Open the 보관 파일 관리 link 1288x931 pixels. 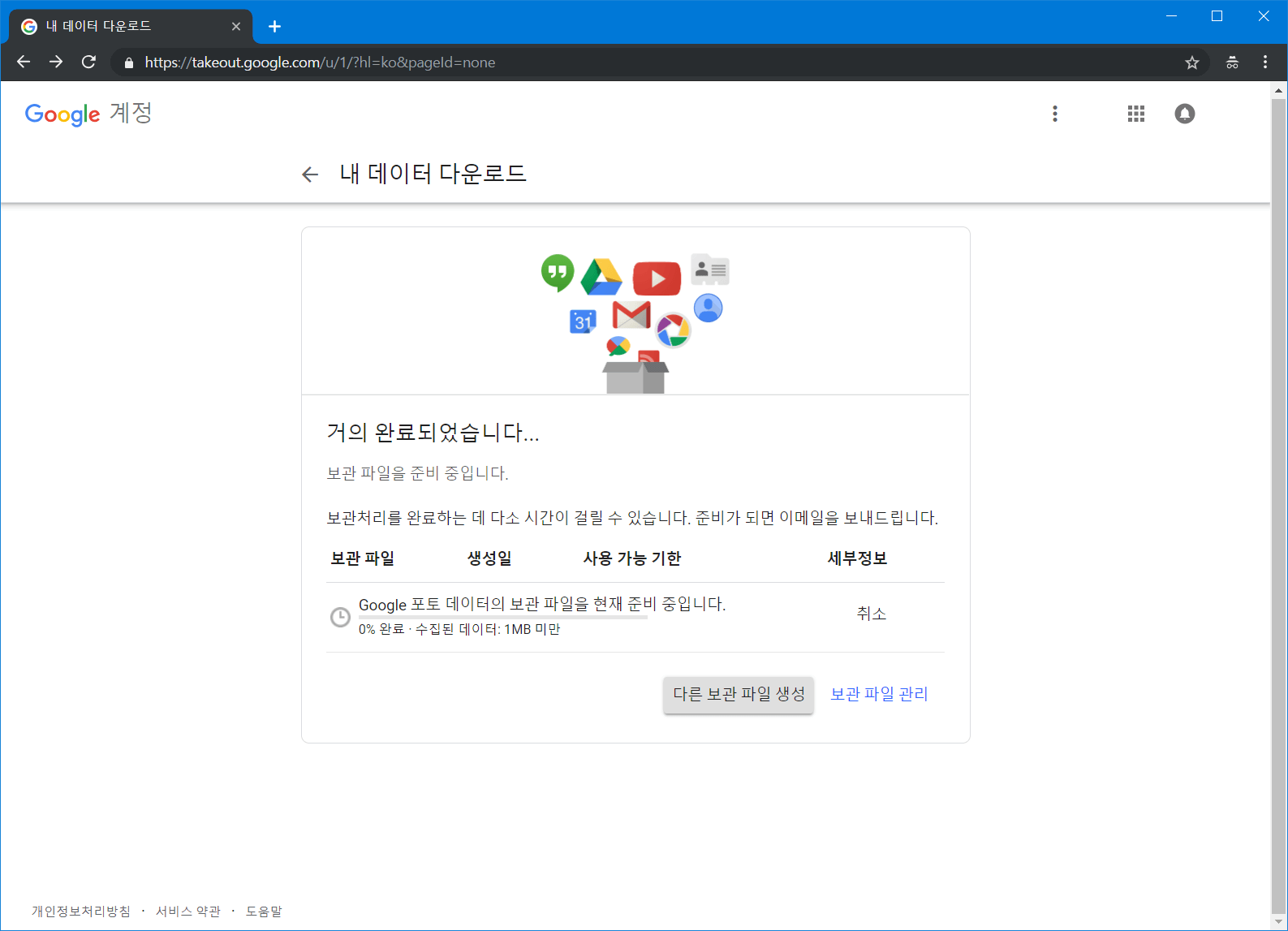click(879, 694)
